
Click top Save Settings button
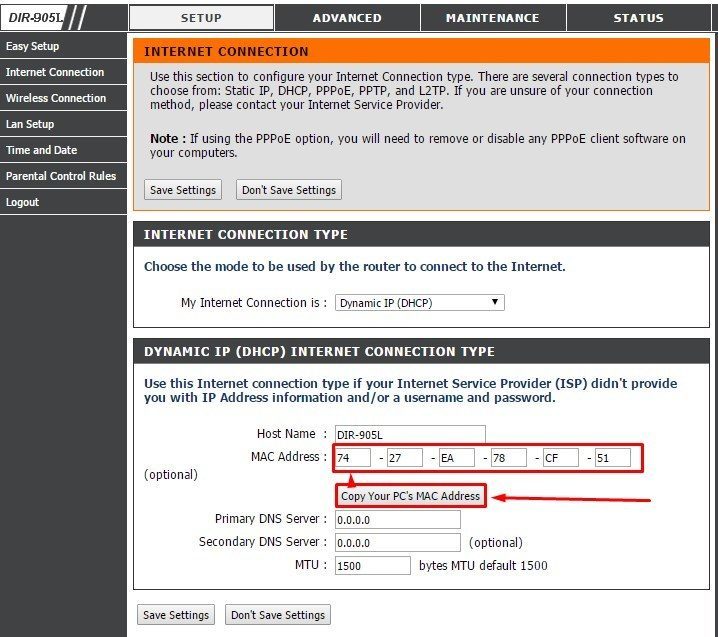pos(183,190)
